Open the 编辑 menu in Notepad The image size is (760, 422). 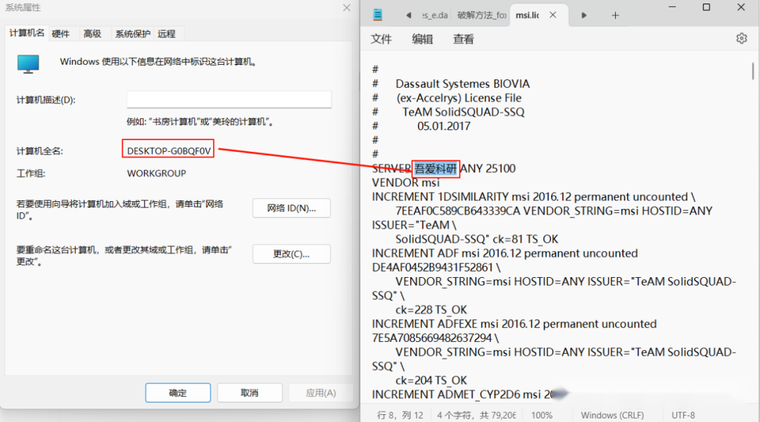(422, 39)
